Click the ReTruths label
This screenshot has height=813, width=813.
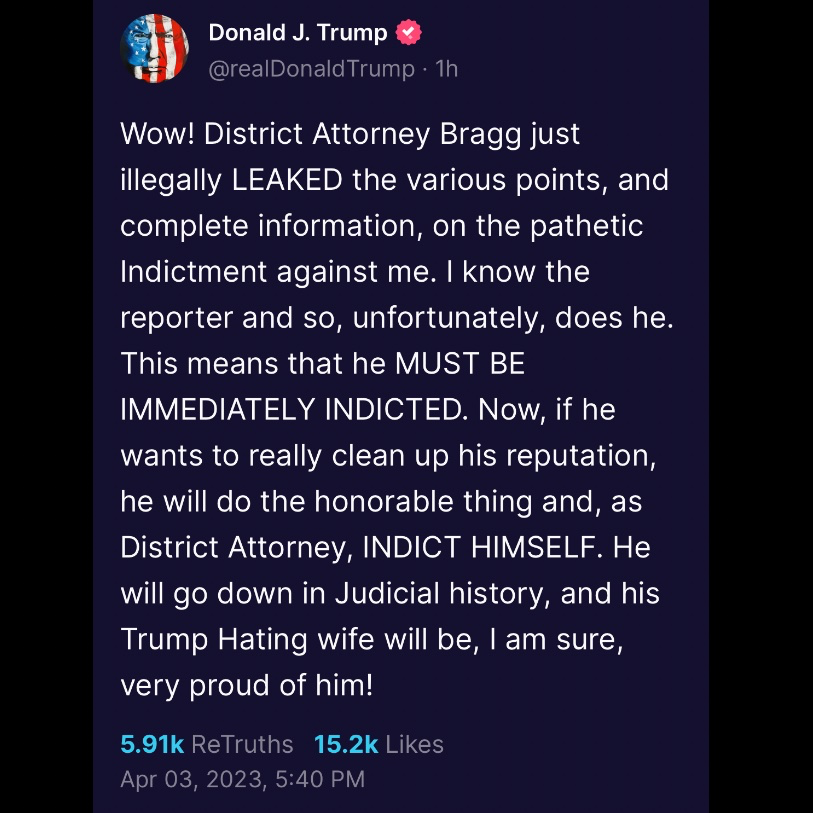coord(242,744)
